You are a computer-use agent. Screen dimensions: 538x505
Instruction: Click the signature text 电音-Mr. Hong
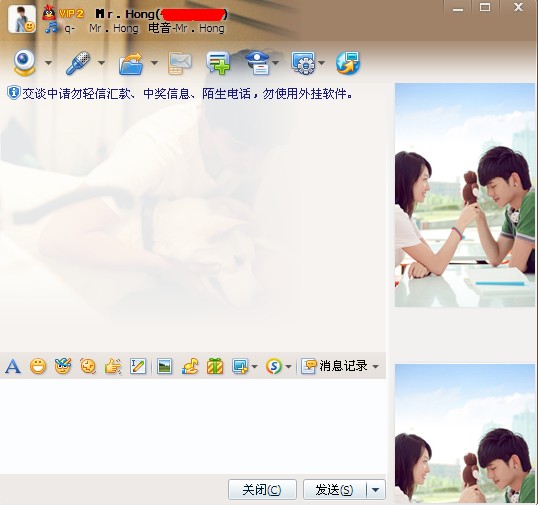point(186,28)
